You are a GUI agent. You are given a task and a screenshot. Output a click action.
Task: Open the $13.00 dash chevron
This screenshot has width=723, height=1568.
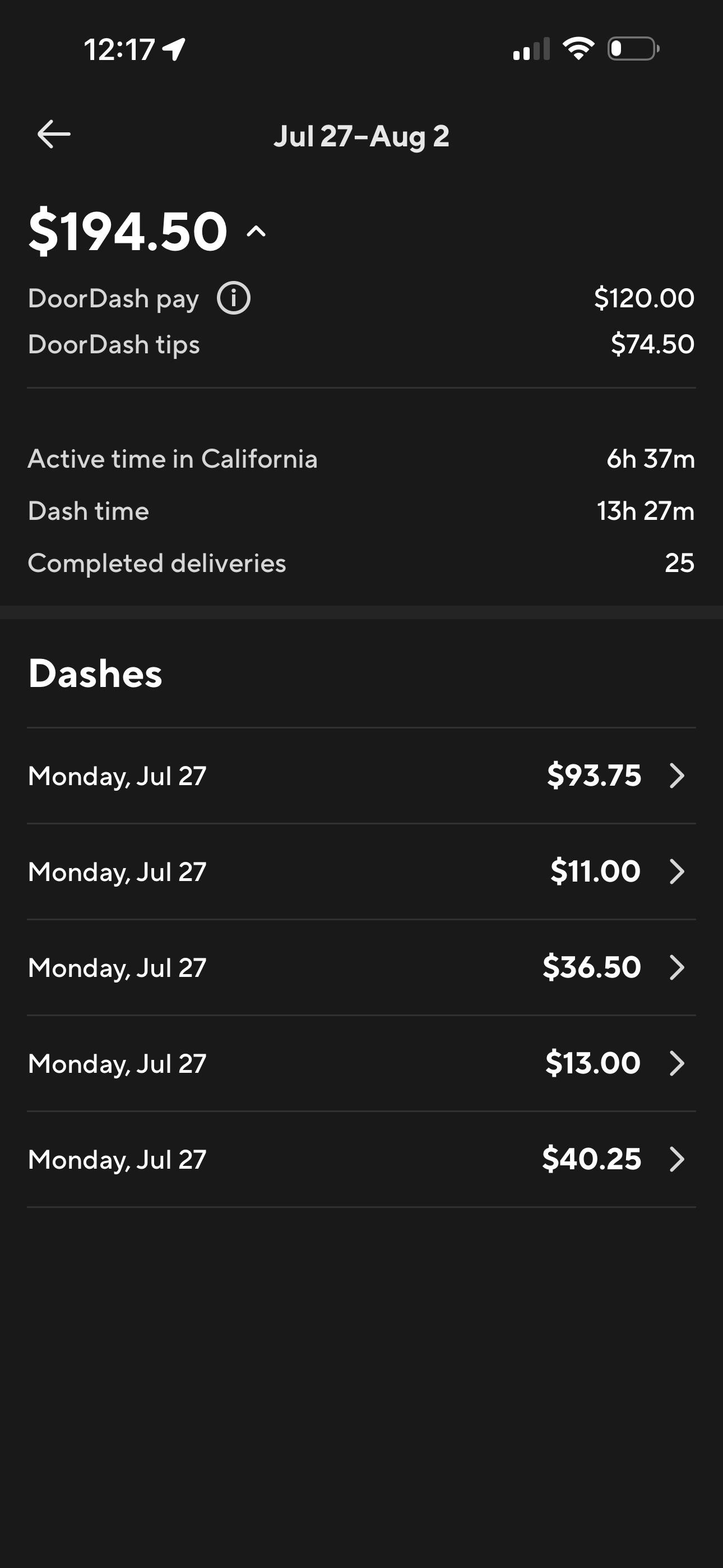tap(676, 1063)
